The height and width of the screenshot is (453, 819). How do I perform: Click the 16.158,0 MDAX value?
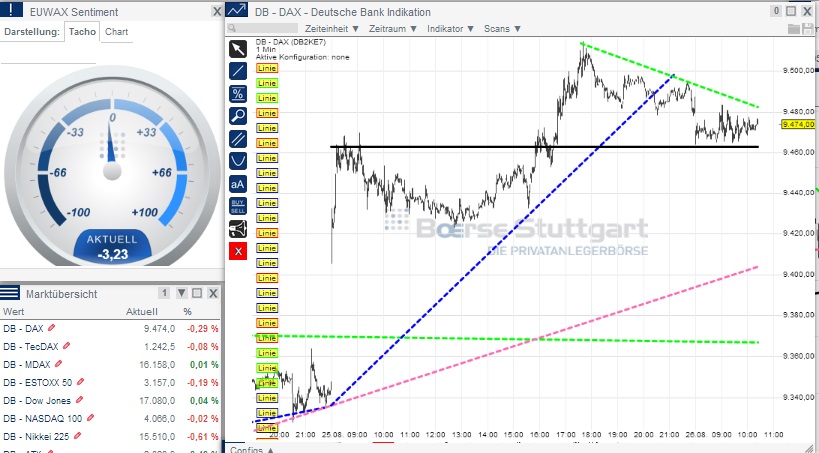pos(157,365)
